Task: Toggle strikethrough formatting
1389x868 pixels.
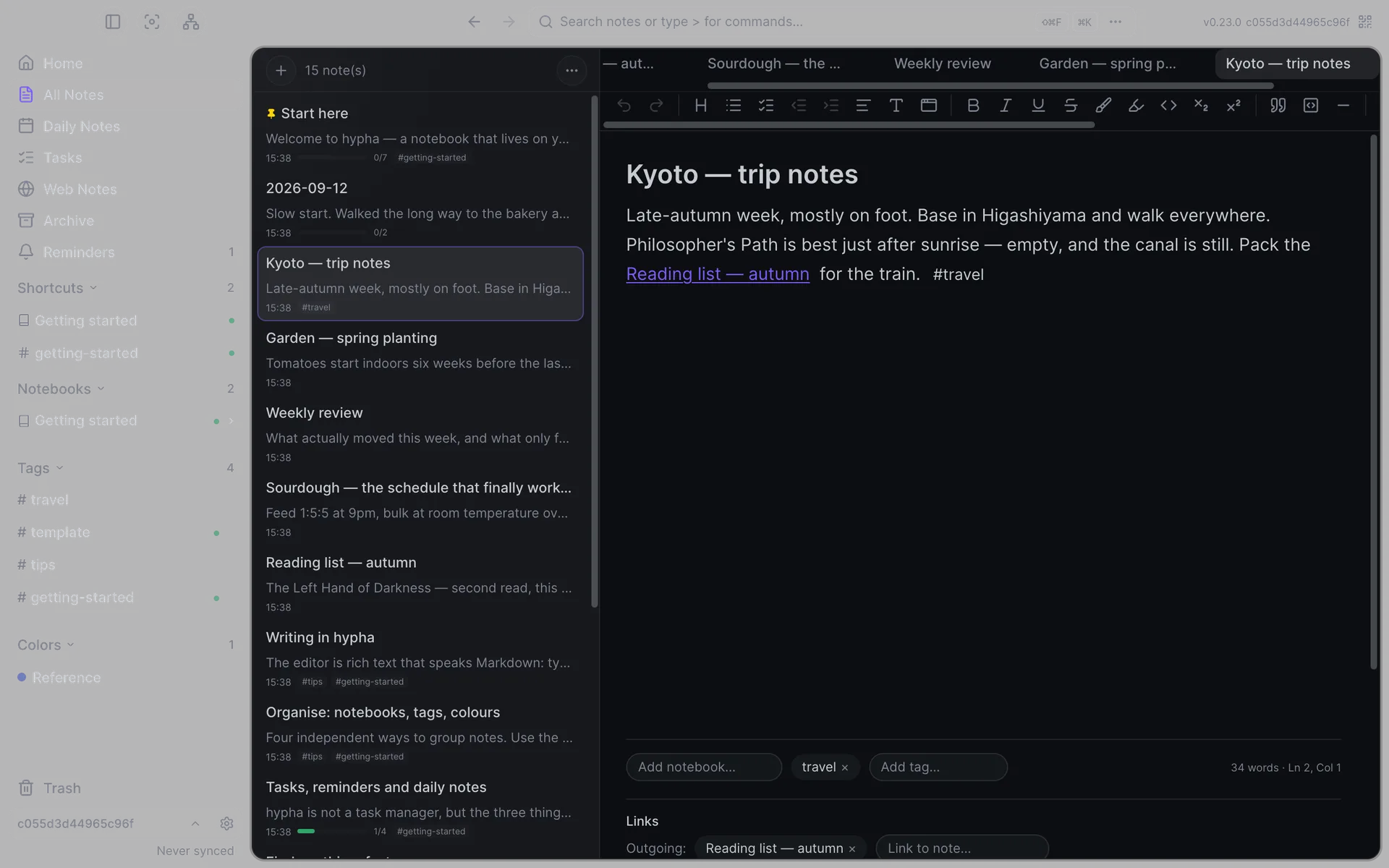Action: coord(1071,106)
